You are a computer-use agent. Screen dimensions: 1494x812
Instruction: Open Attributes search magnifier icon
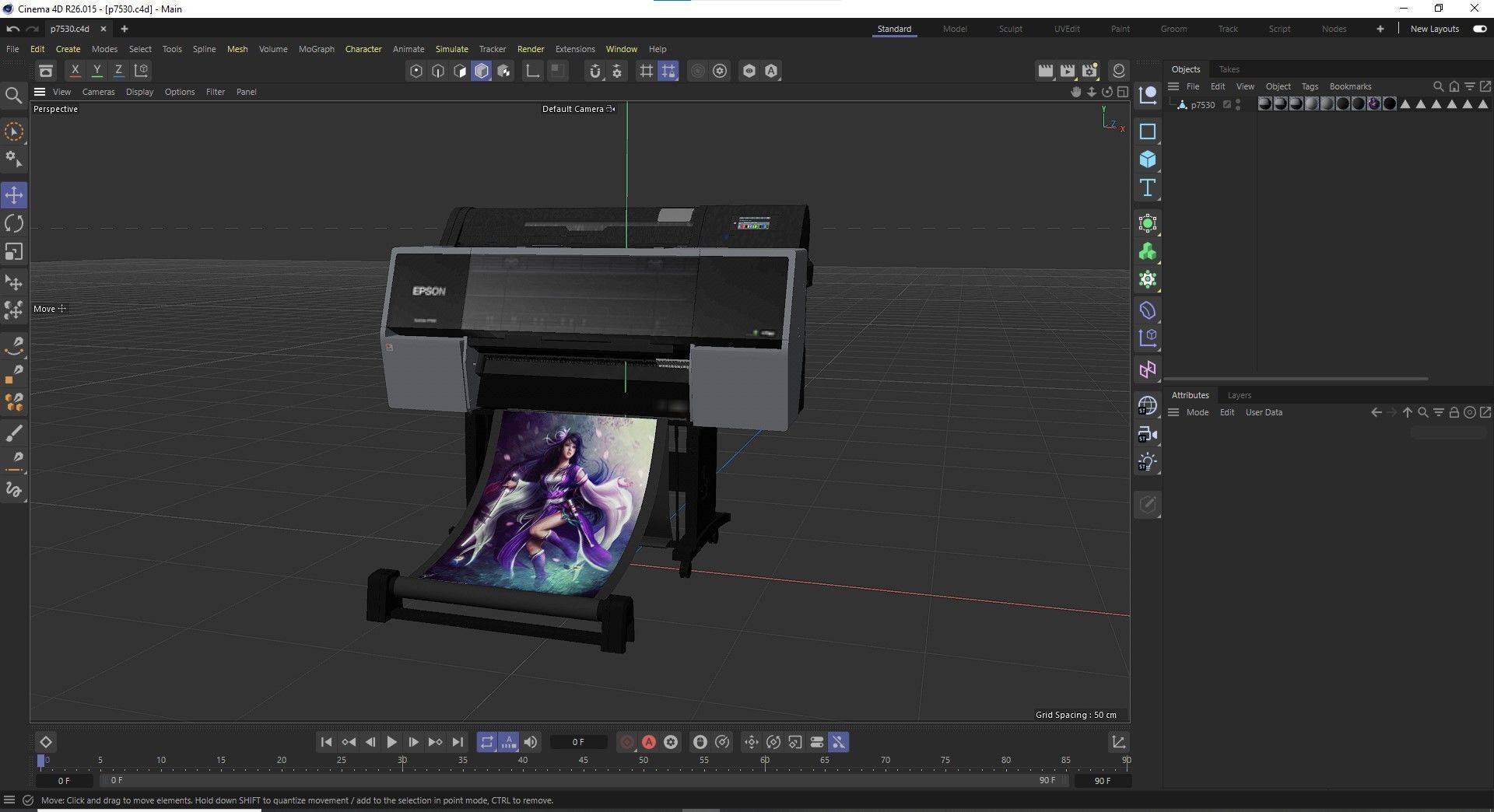[1422, 412]
